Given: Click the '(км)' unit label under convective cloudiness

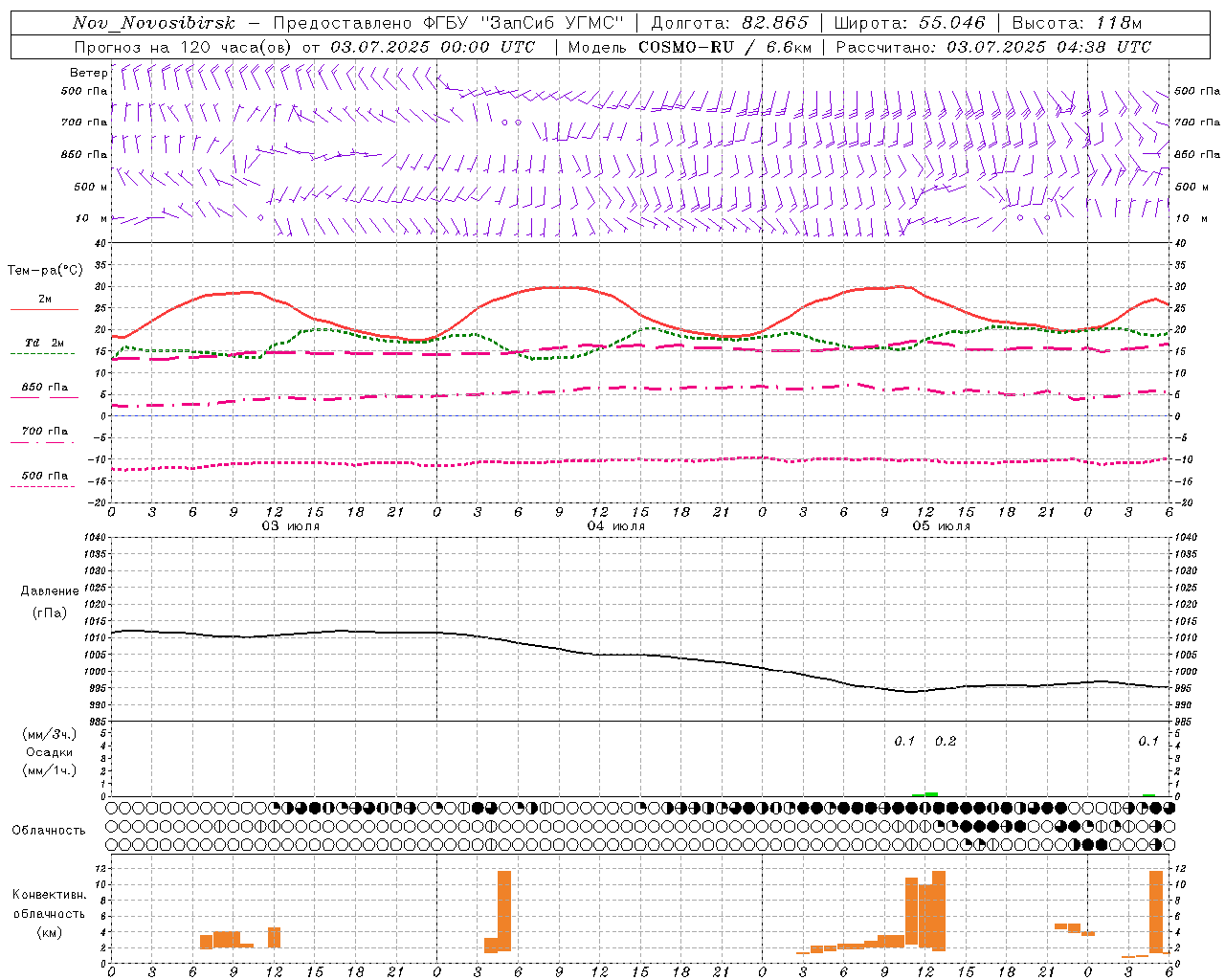Looking at the screenshot, I should coord(50,932).
